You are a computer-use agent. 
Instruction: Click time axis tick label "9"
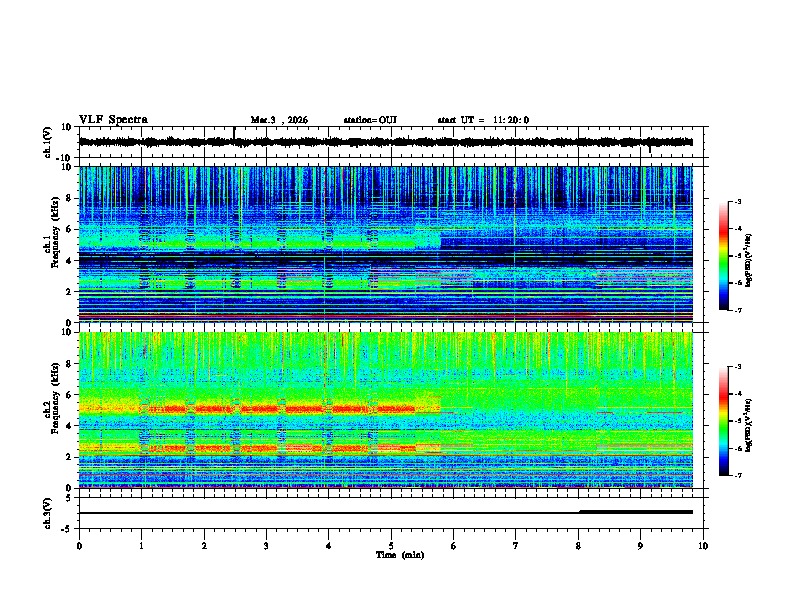tap(640, 546)
